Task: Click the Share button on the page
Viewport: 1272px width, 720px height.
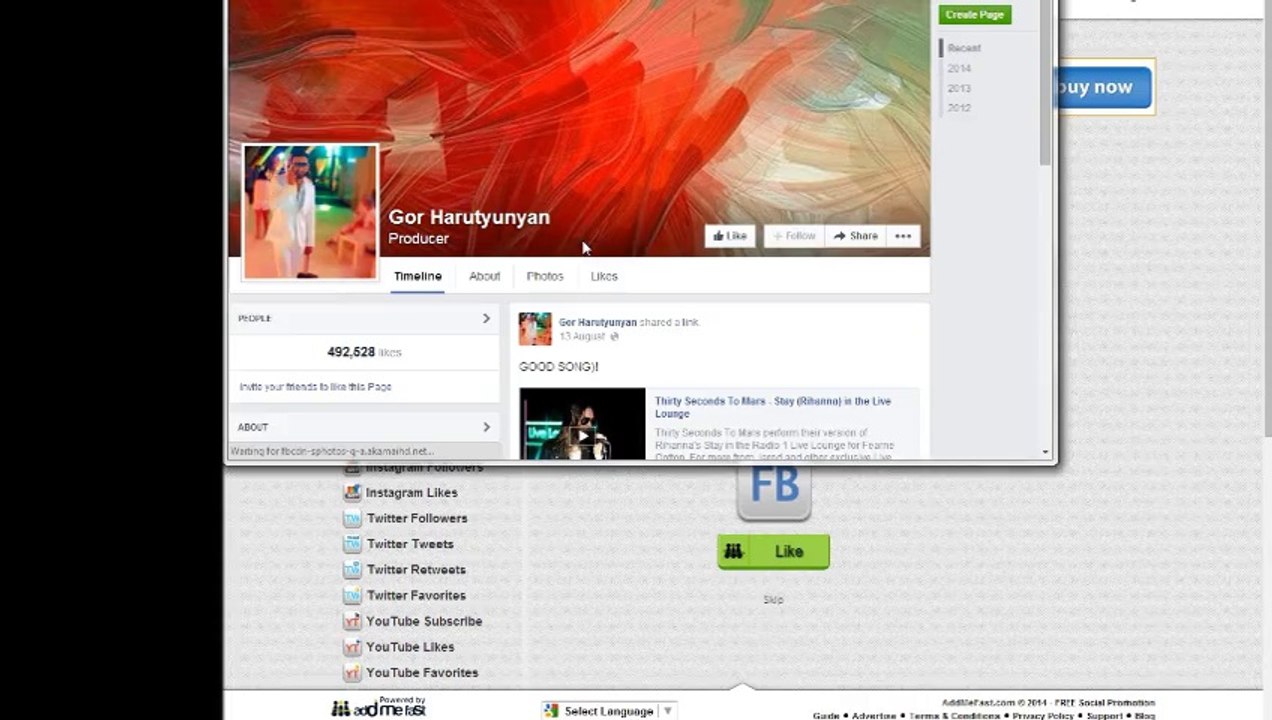Action: click(x=856, y=236)
